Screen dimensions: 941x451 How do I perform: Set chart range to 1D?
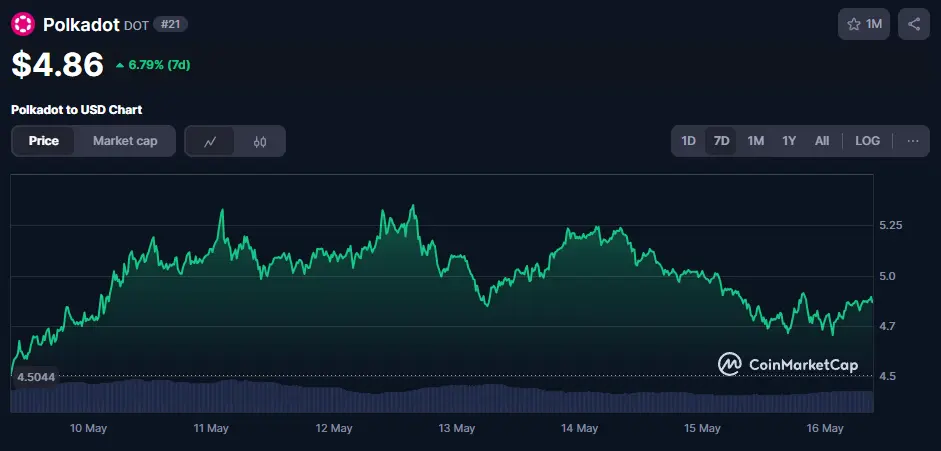(x=688, y=141)
